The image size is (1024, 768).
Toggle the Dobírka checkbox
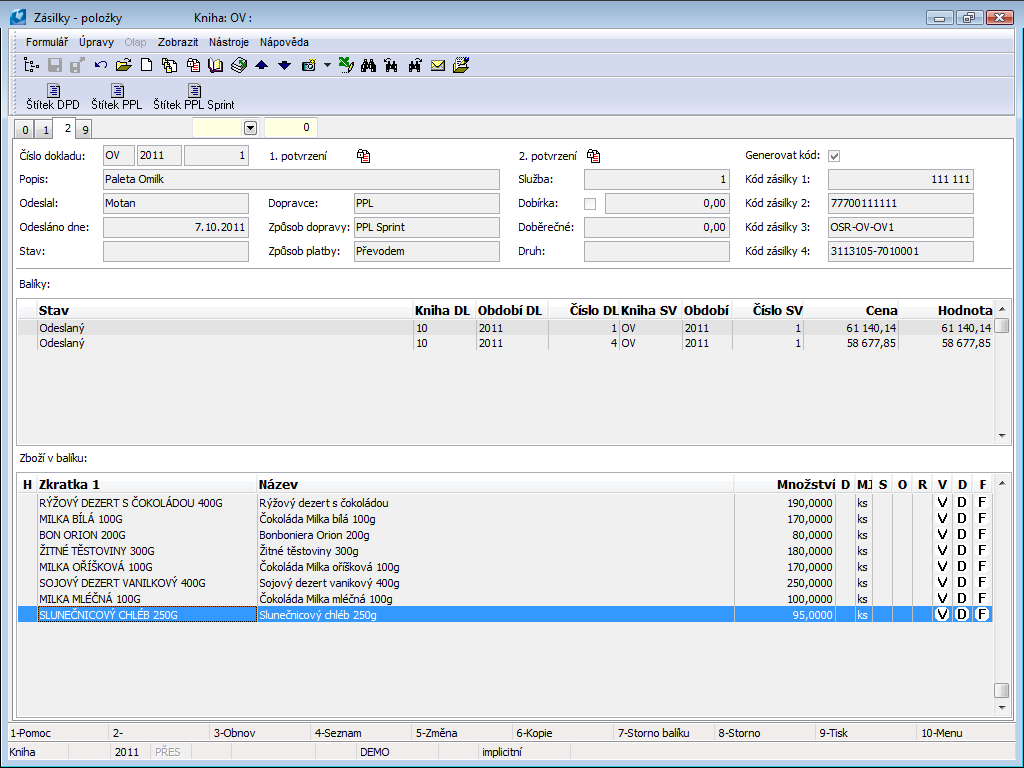(x=590, y=204)
